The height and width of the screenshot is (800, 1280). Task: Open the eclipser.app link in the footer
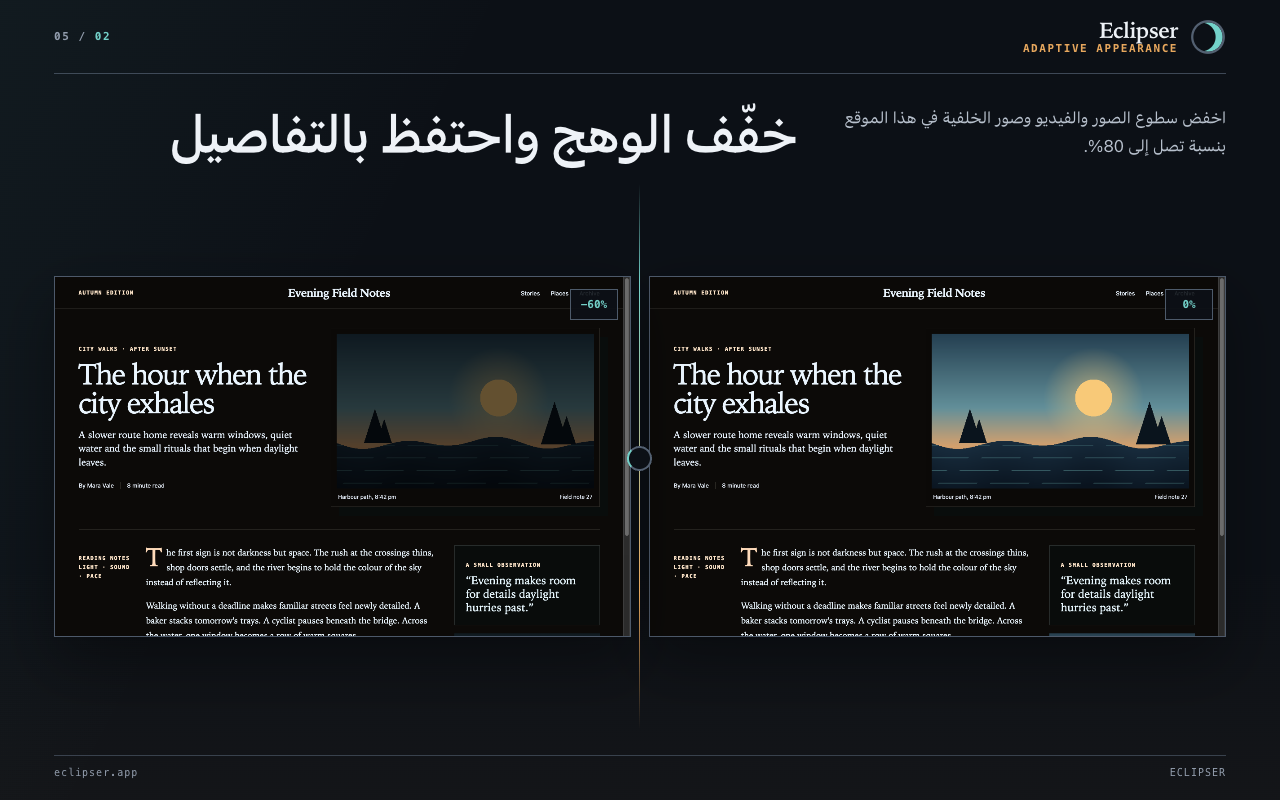click(96, 772)
